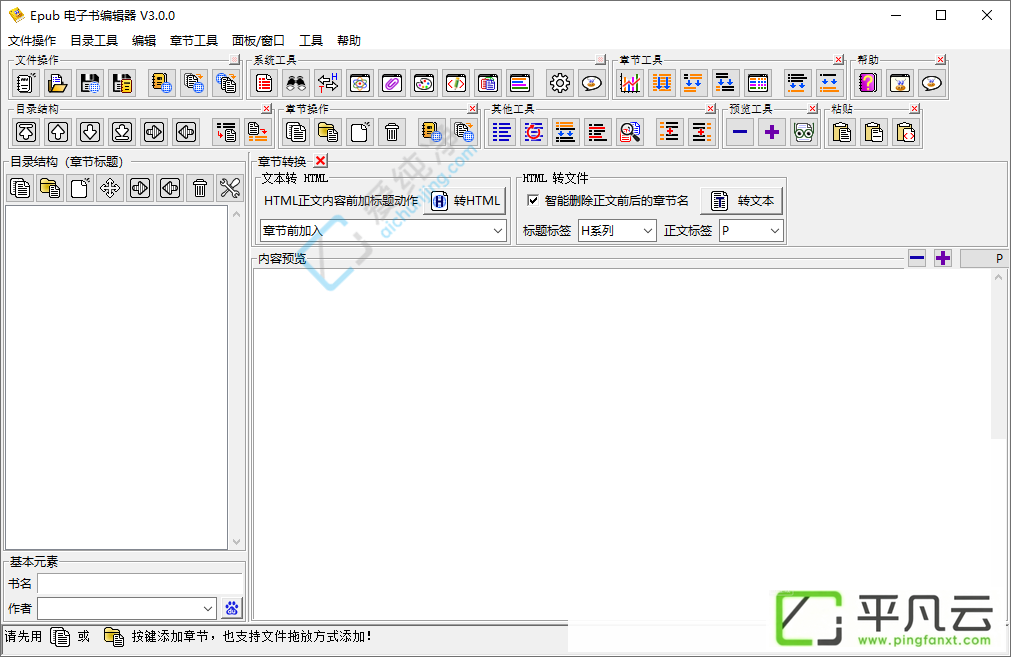Screen dimensions: 1011x657
Task: Expand the 作者 combo box
Action: (x=208, y=608)
